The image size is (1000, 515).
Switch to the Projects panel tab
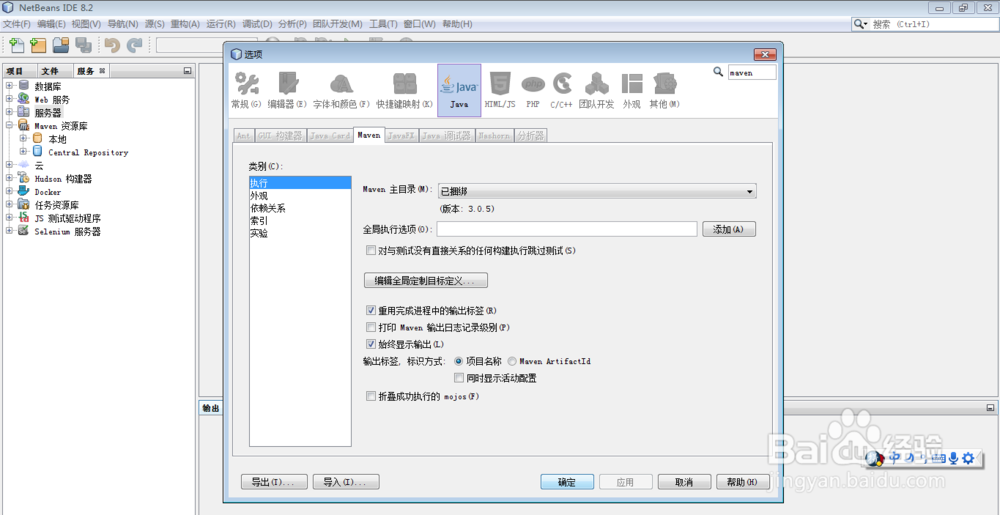15,71
